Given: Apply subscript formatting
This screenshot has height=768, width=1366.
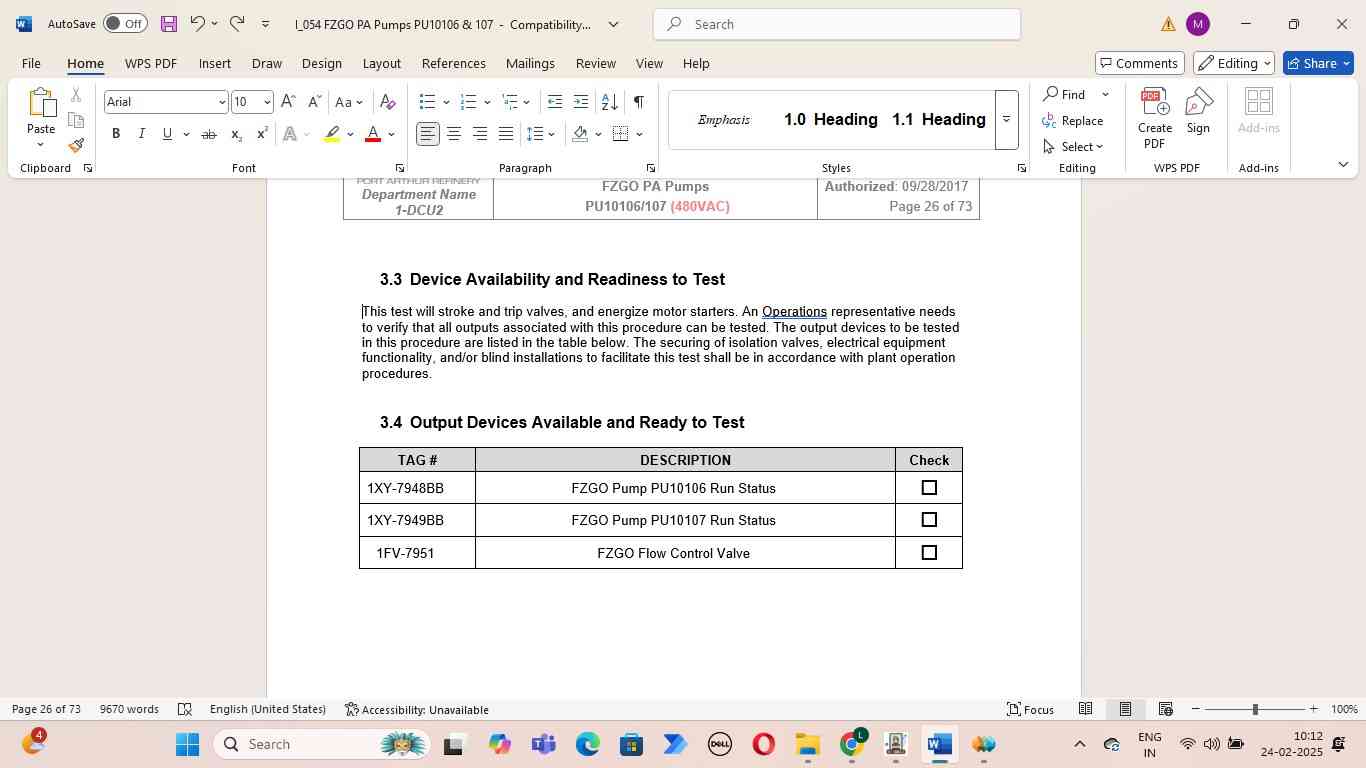Looking at the screenshot, I should point(236,134).
